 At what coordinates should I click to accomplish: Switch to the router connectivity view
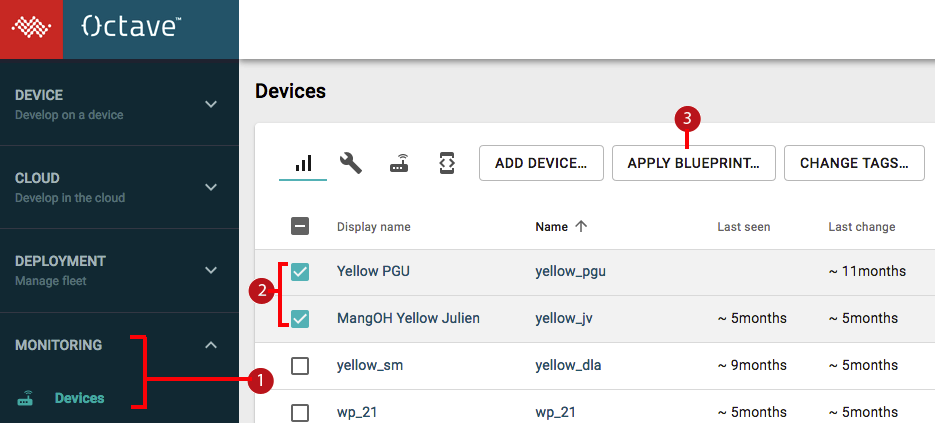coord(400,162)
